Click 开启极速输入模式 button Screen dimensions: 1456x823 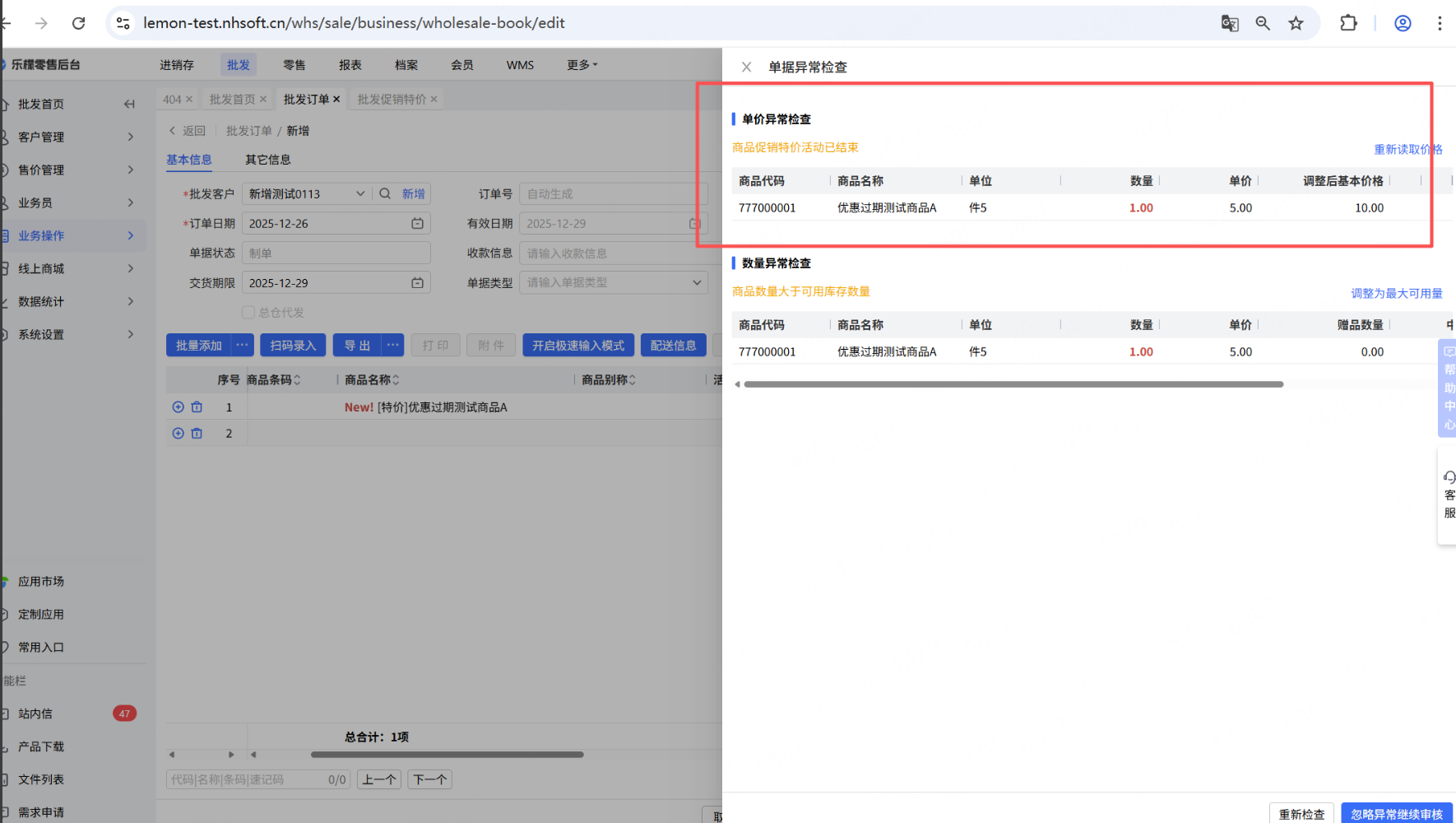(578, 345)
